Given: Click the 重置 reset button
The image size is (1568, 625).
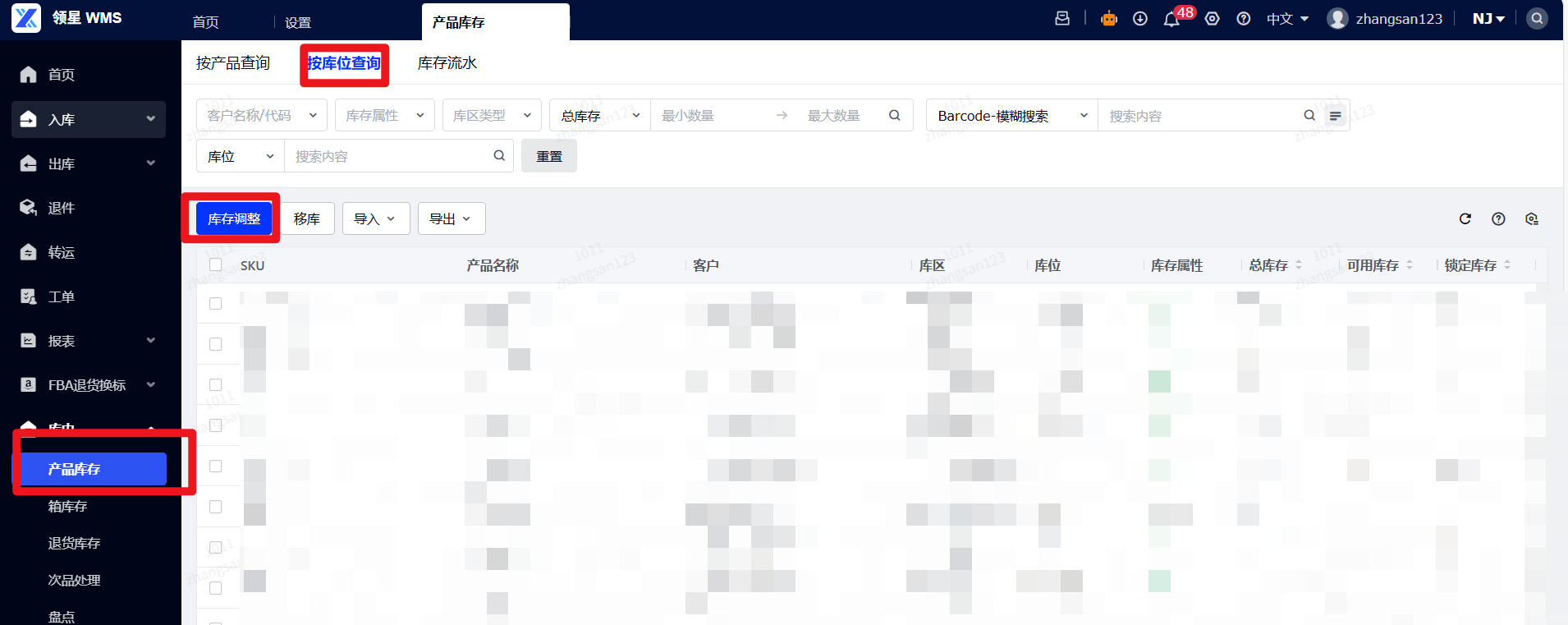Looking at the screenshot, I should click(x=549, y=155).
